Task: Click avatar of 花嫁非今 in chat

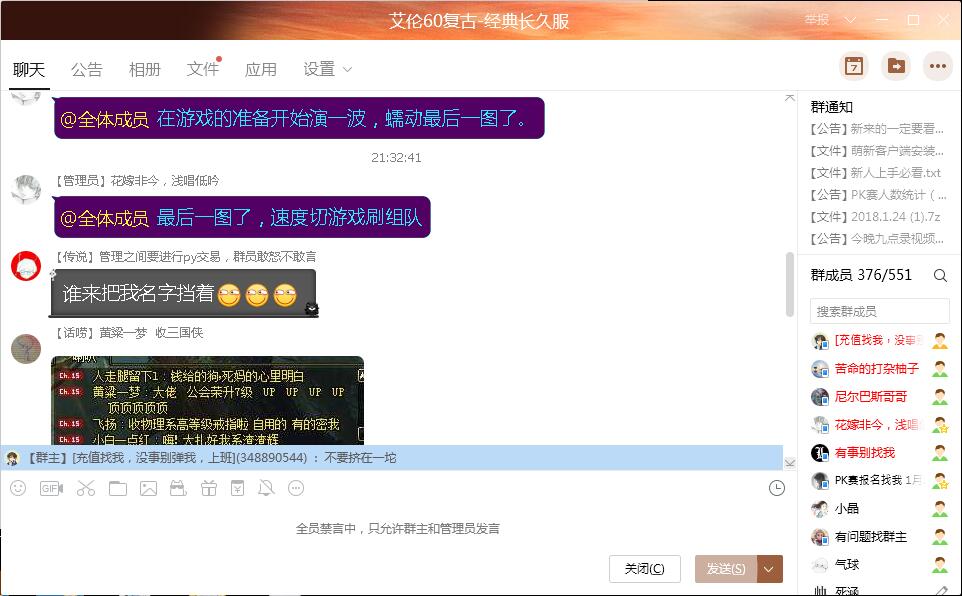Action: pyautogui.click(x=26, y=189)
